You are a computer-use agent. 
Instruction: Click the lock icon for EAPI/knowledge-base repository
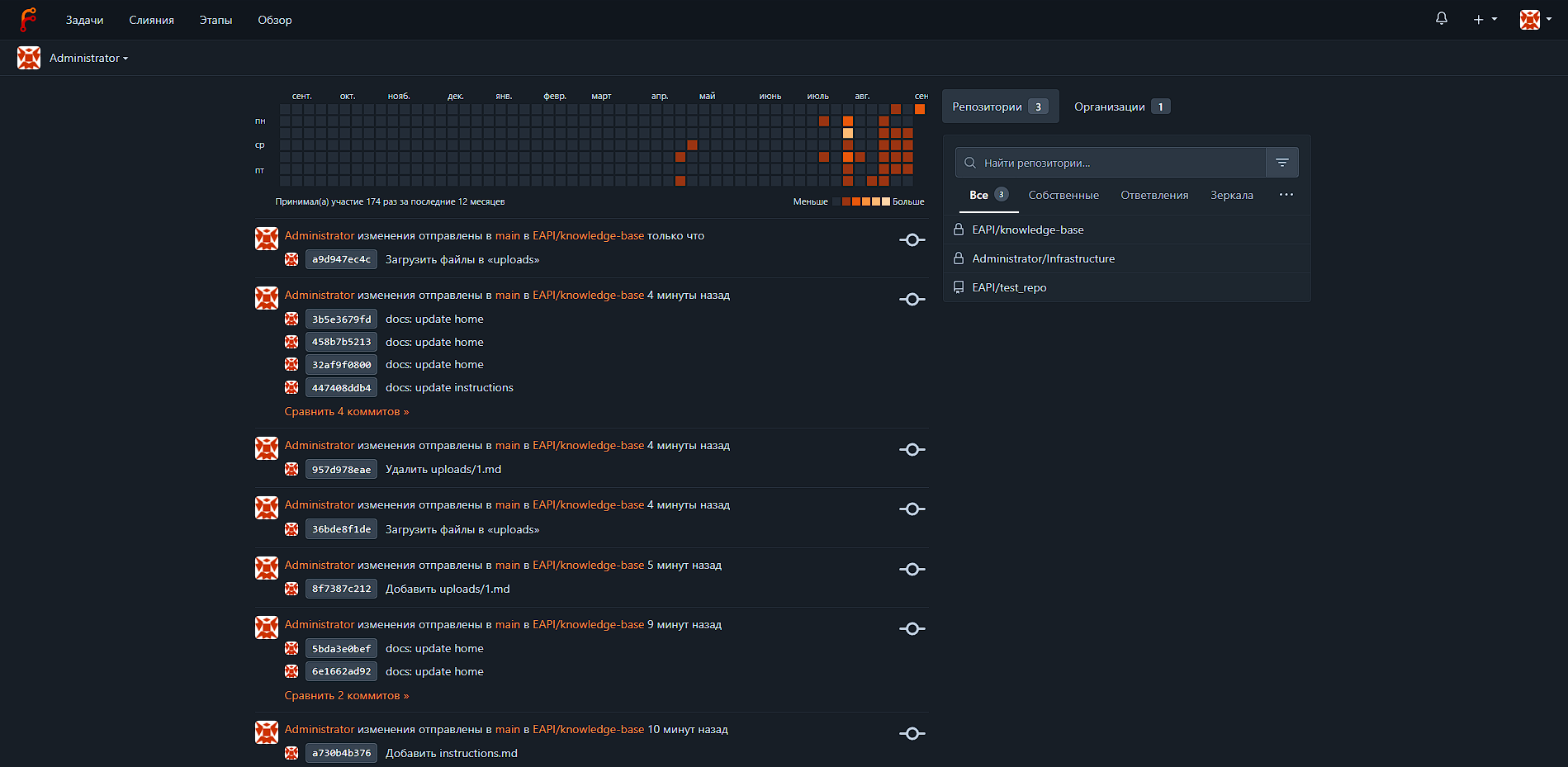(959, 230)
